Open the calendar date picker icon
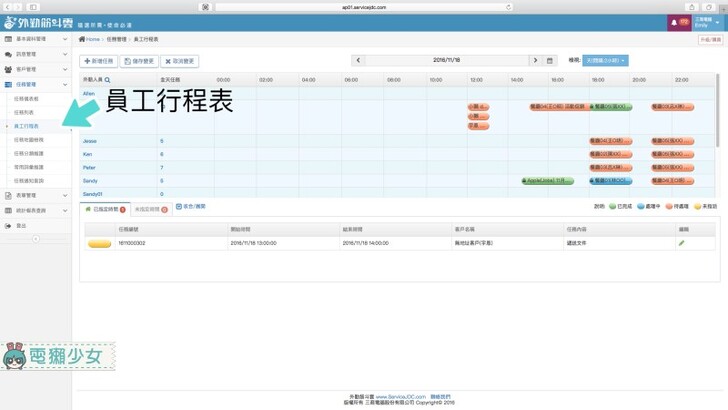The image size is (728, 410). click(550, 61)
